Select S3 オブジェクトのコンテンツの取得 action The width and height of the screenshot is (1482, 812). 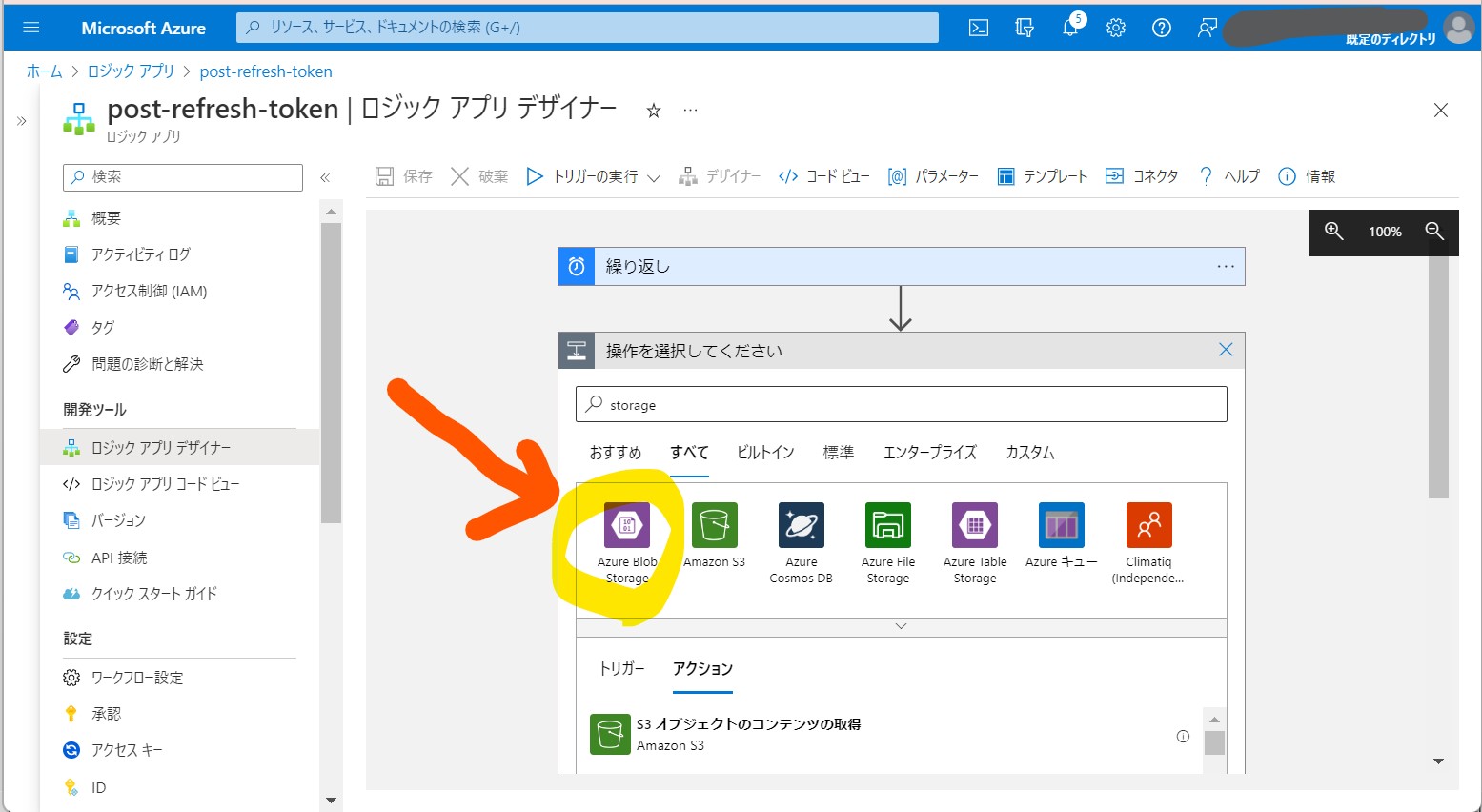pyautogui.click(x=891, y=735)
